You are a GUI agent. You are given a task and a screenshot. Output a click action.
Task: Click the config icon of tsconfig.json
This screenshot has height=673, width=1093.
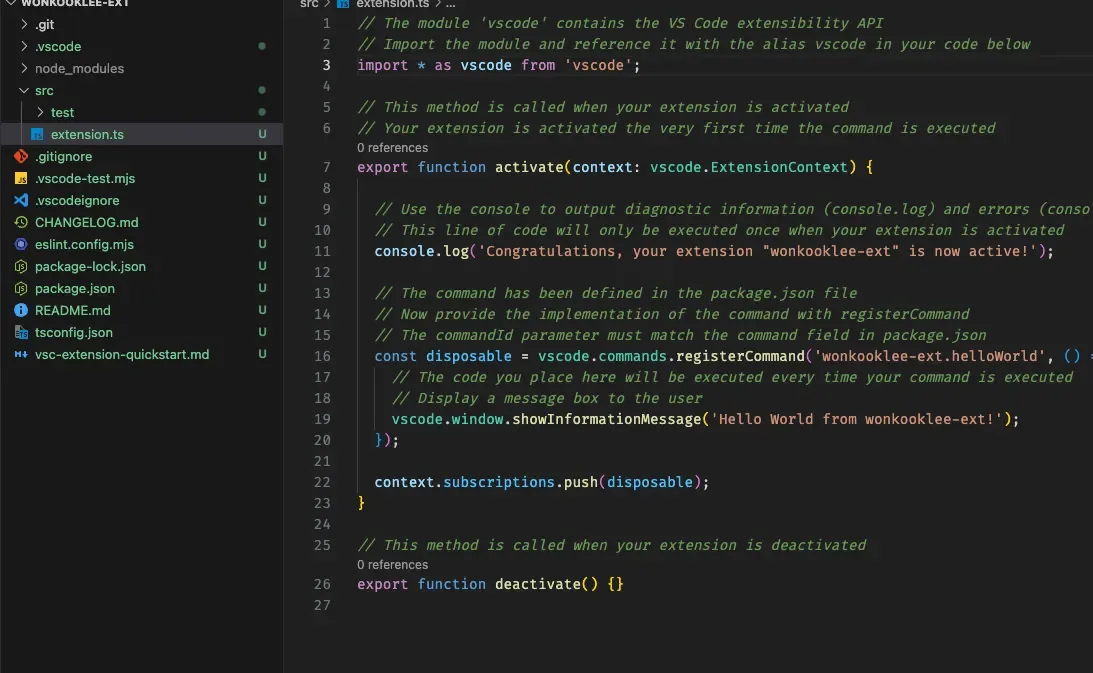tap(21, 333)
